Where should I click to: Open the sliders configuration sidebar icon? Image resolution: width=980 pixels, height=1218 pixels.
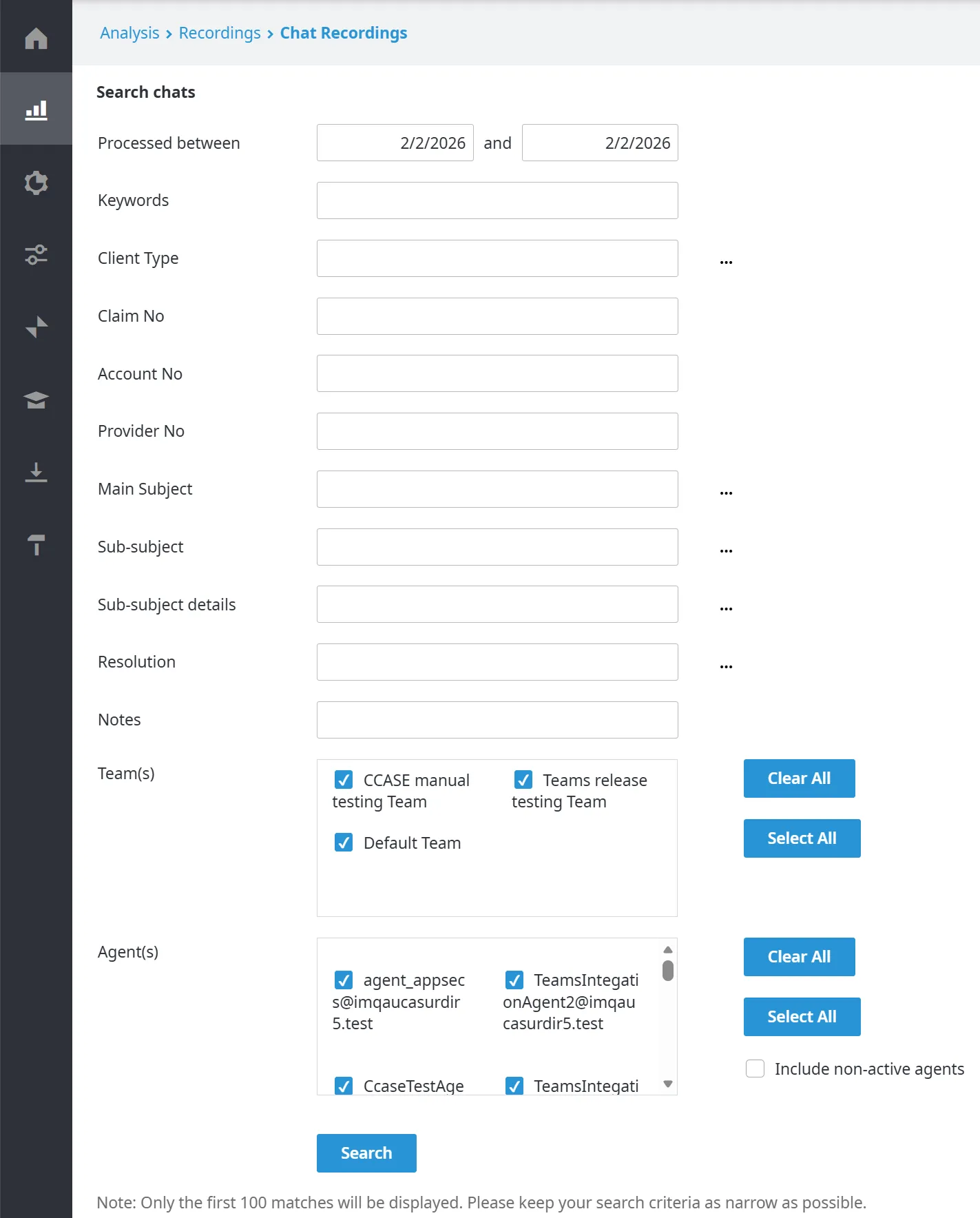pos(36,255)
